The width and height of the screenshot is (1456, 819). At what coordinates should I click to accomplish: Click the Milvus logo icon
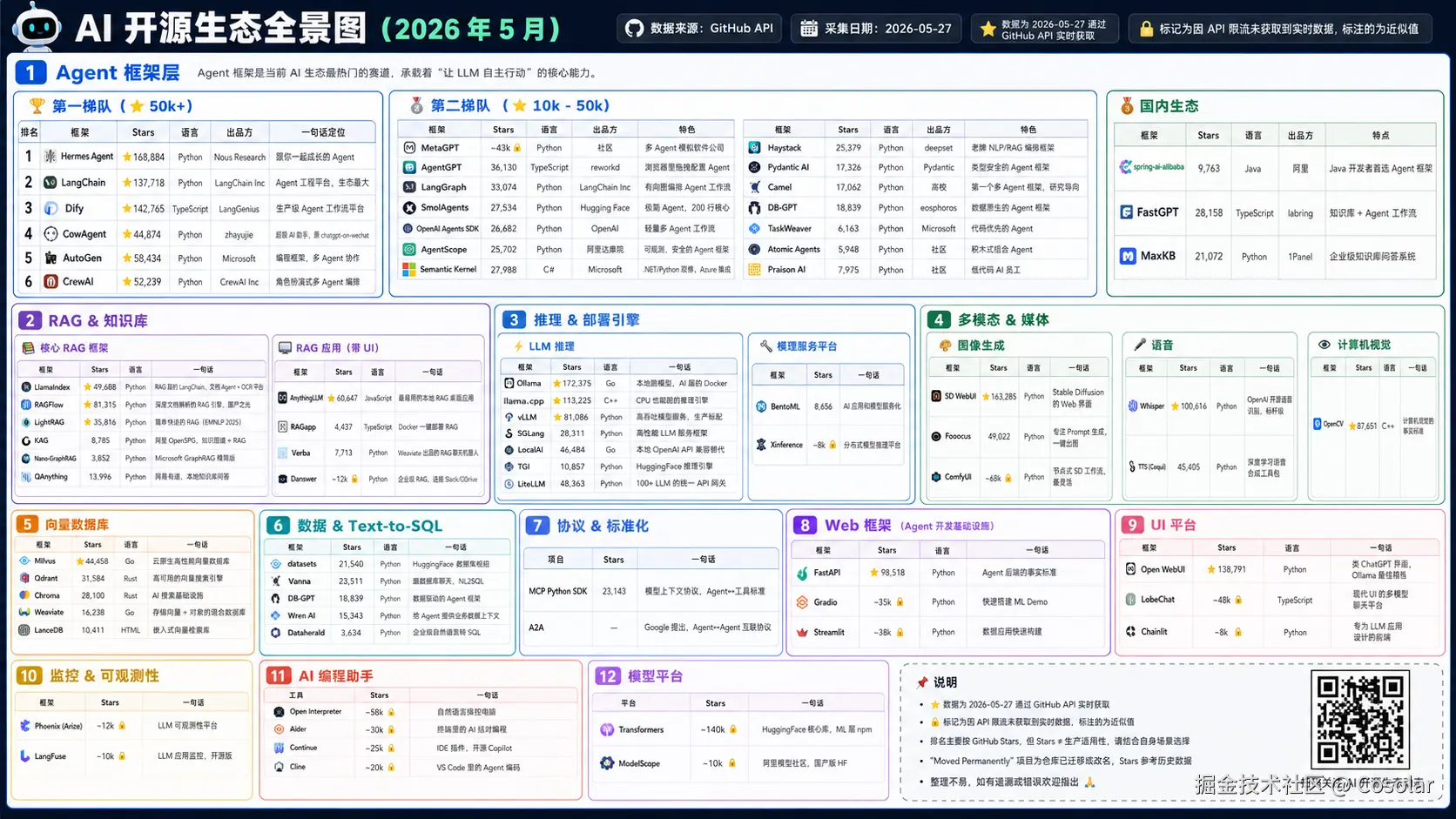pyautogui.click(x=24, y=561)
